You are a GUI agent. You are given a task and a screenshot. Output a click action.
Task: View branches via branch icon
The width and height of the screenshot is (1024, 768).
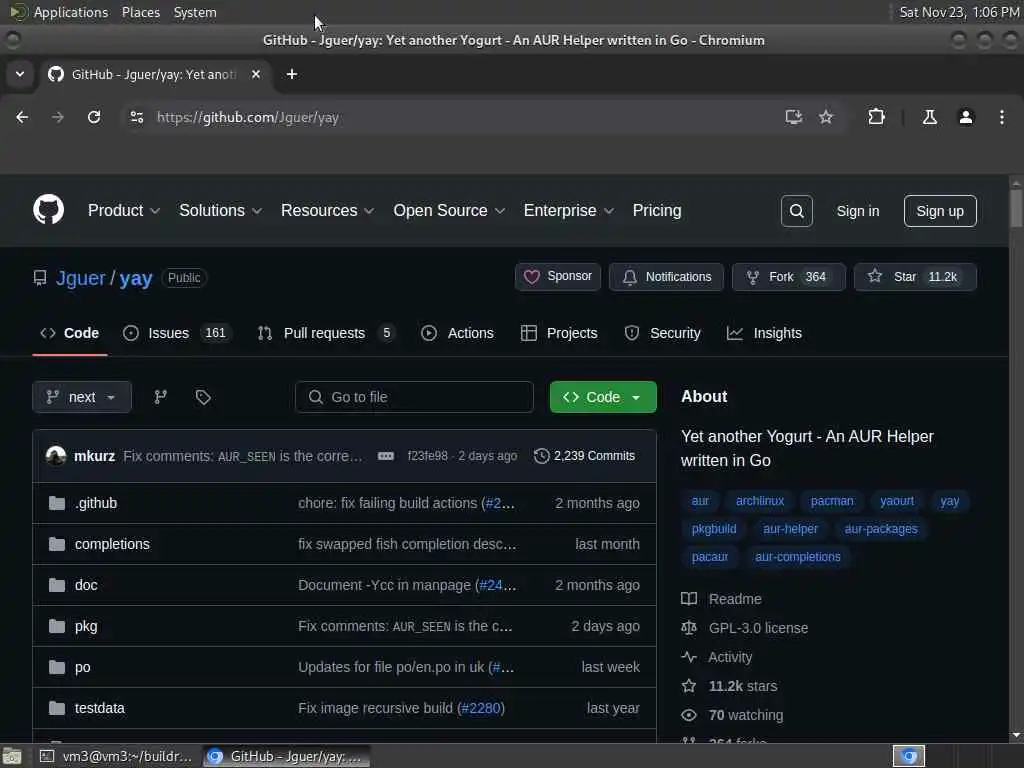point(161,397)
